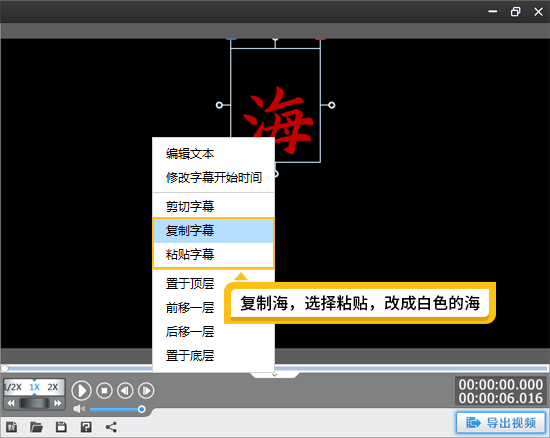Click the Play button
Screen dimensions: 550x438
coord(81,391)
